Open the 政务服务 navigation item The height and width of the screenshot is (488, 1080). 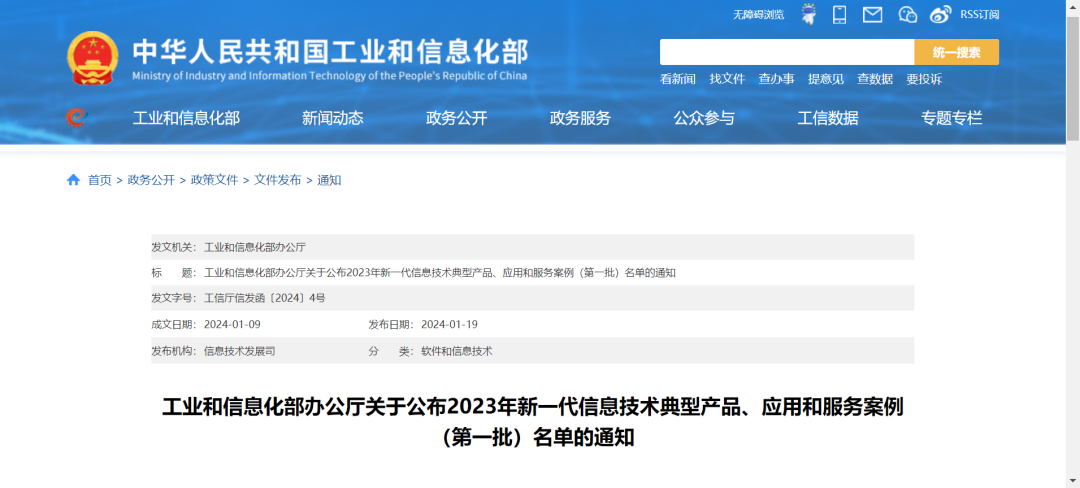pos(580,118)
